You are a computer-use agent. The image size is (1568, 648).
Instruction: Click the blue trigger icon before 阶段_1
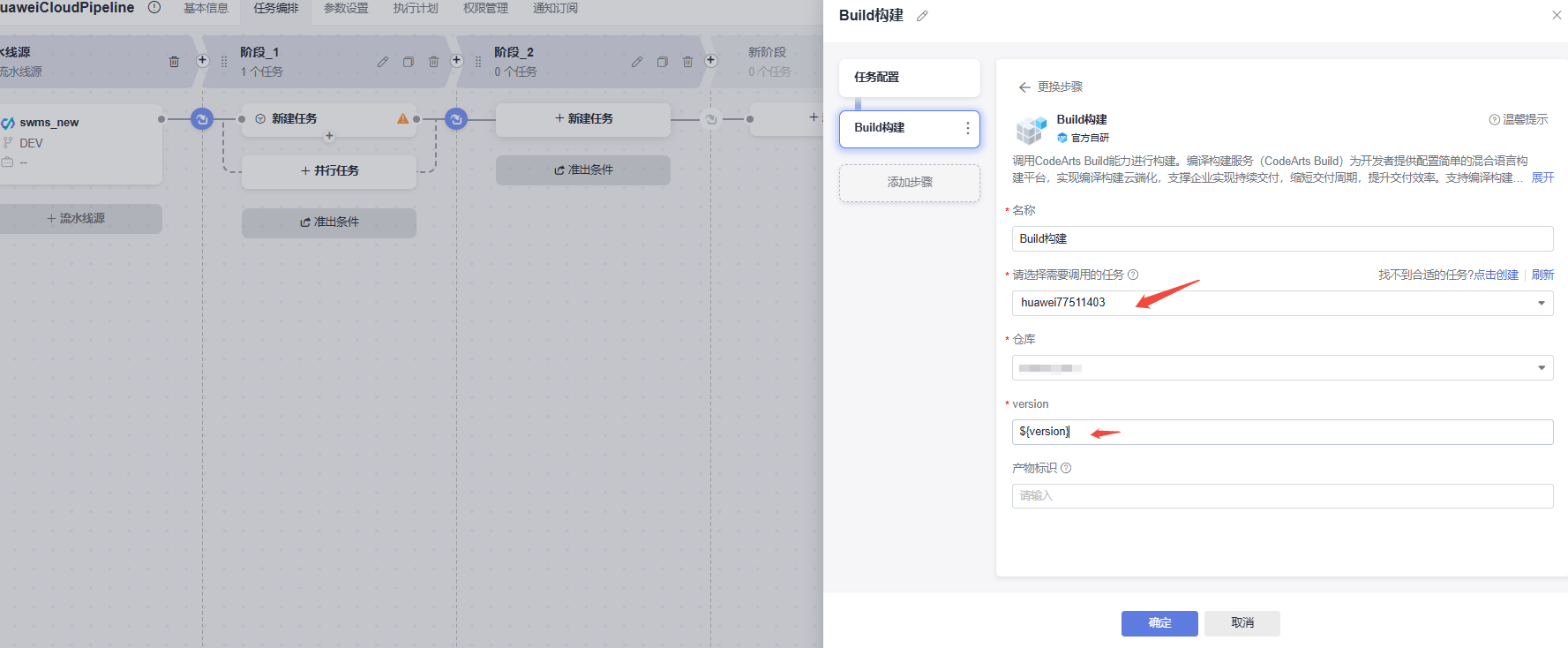tap(202, 118)
